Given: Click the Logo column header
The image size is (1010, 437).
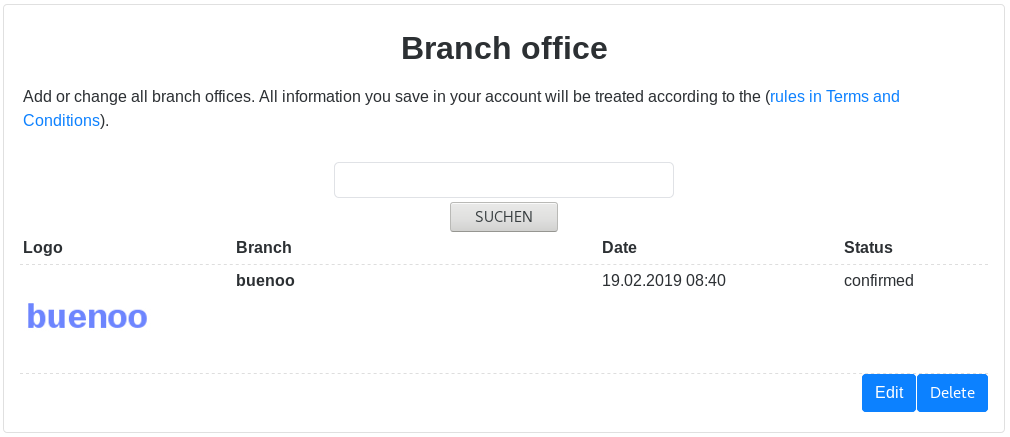Looking at the screenshot, I should point(43,247).
